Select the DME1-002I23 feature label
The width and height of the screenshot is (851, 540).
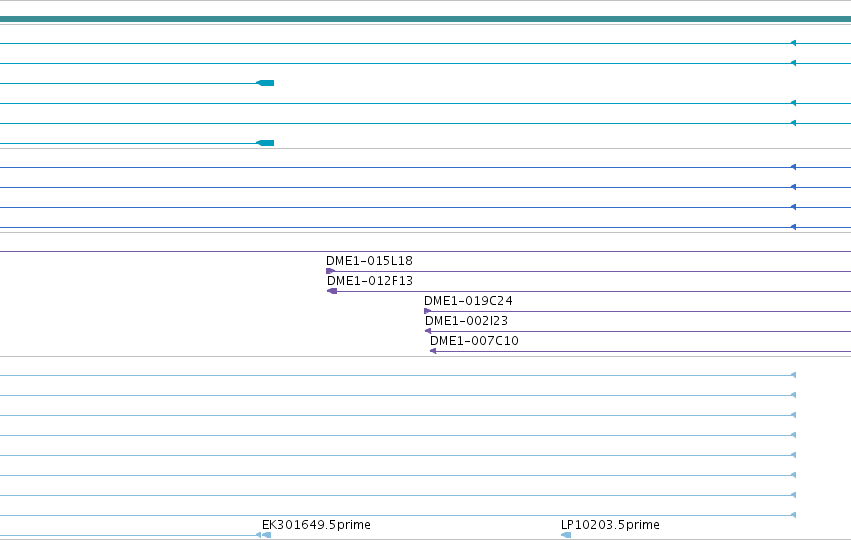tap(466, 321)
